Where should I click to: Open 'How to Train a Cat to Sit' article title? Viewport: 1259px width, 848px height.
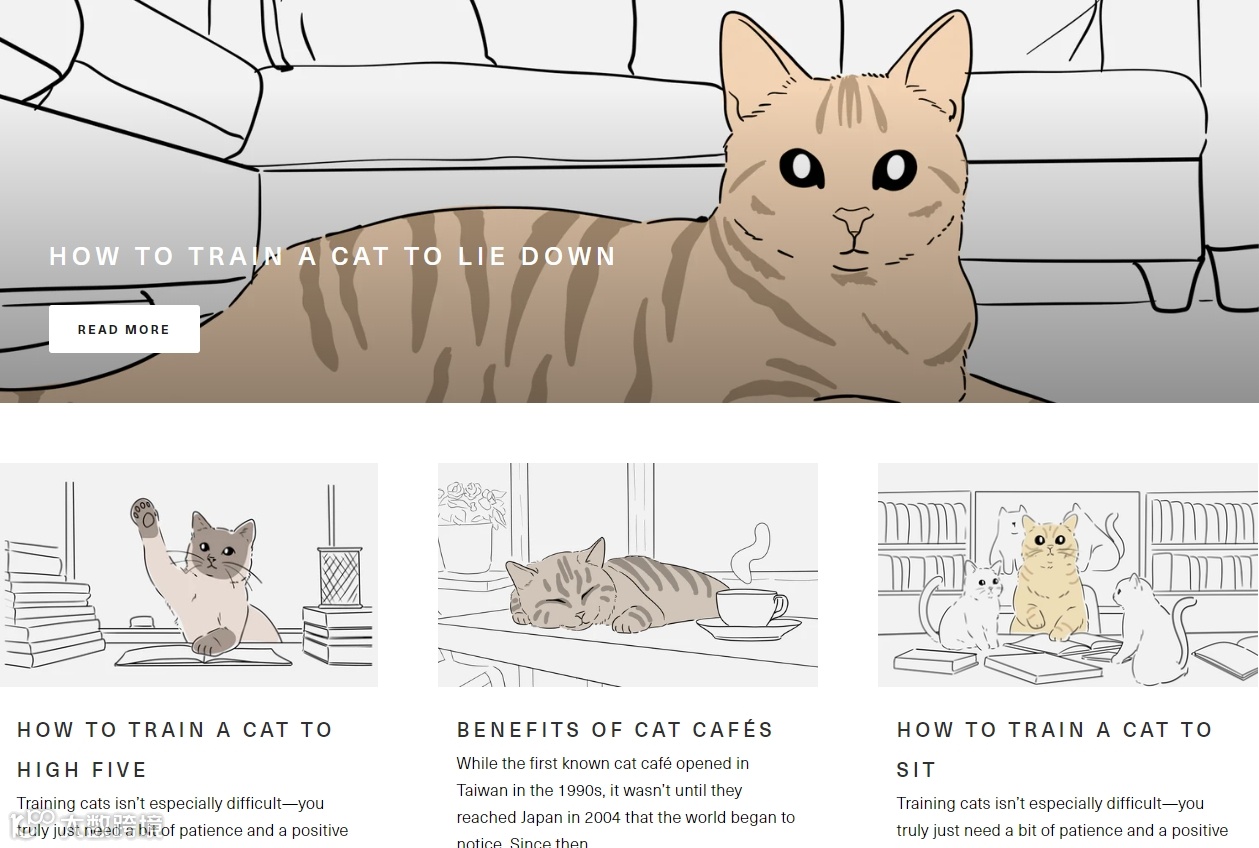click(1055, 750)
